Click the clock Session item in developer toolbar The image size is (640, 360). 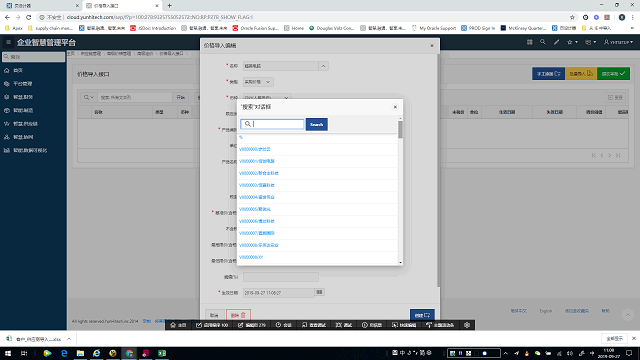tap(284, 325)
